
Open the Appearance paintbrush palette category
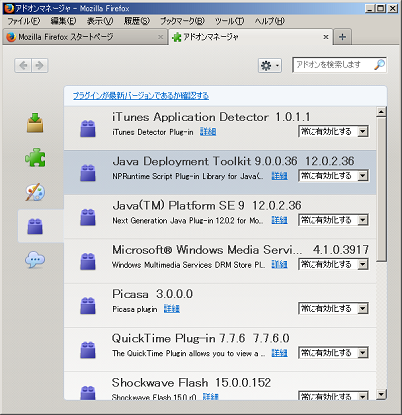coord(35,192)
